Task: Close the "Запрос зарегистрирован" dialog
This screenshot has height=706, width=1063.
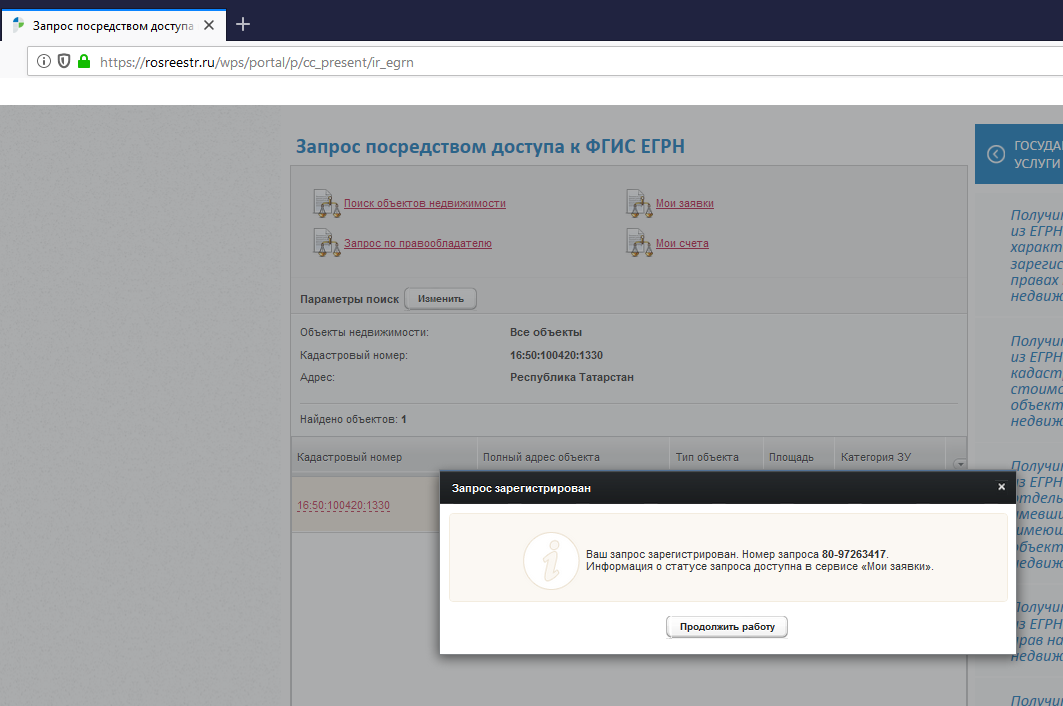Action: pyautogui.click(x=1001, y=487)
